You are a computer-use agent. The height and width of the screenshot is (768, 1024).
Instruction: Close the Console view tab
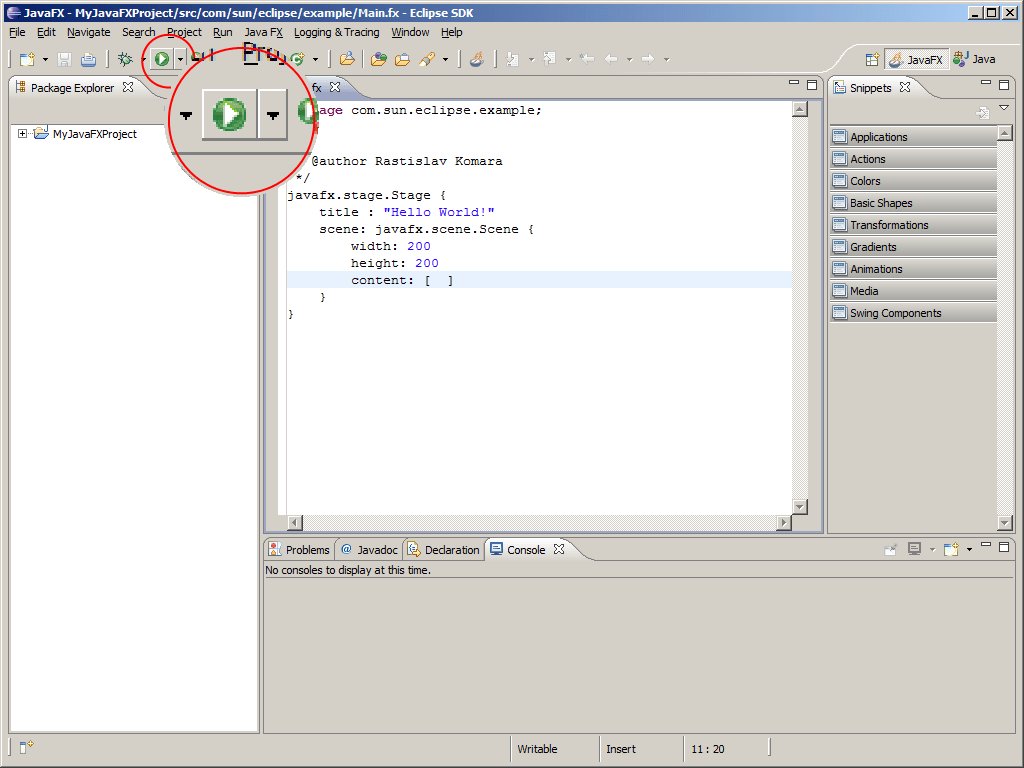tap(560, 549)
